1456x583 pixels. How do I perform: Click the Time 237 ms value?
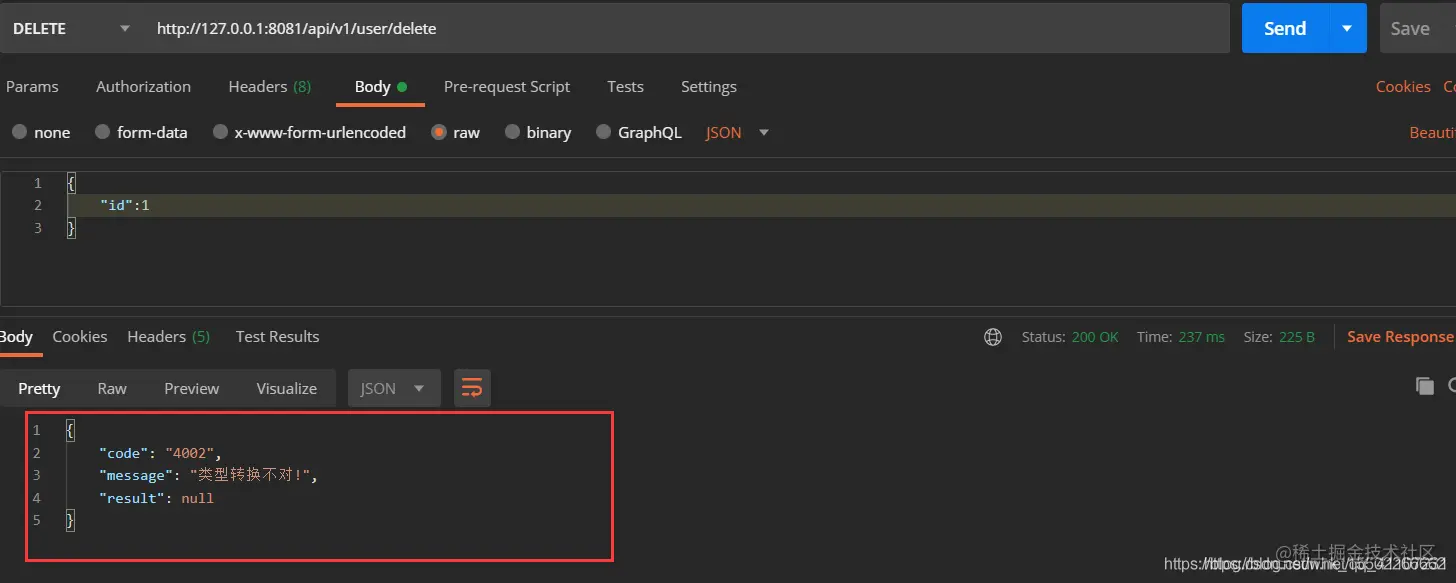coord(1201,337)
